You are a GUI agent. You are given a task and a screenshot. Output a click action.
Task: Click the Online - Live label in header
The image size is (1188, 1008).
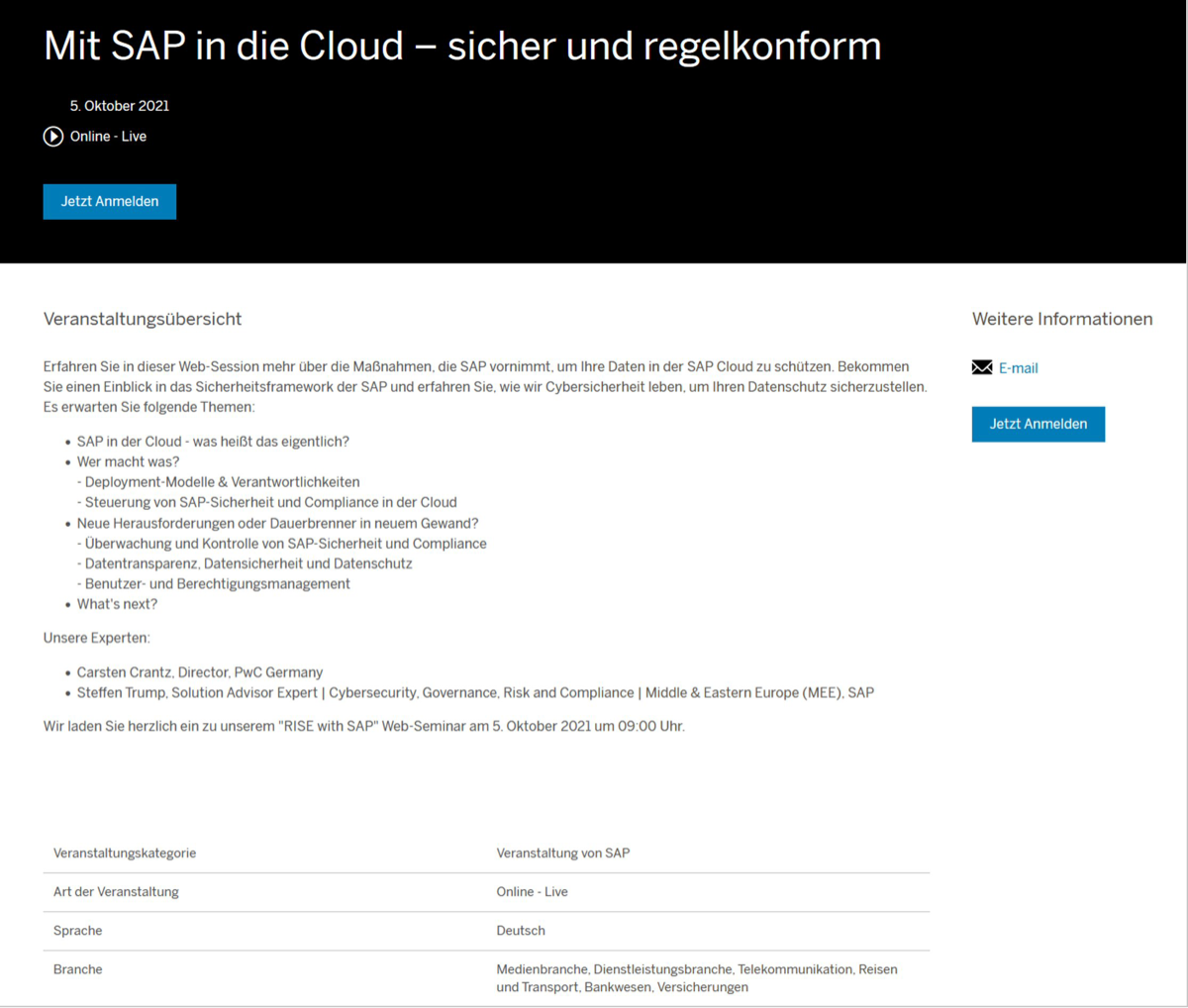(x=108, y=137)
